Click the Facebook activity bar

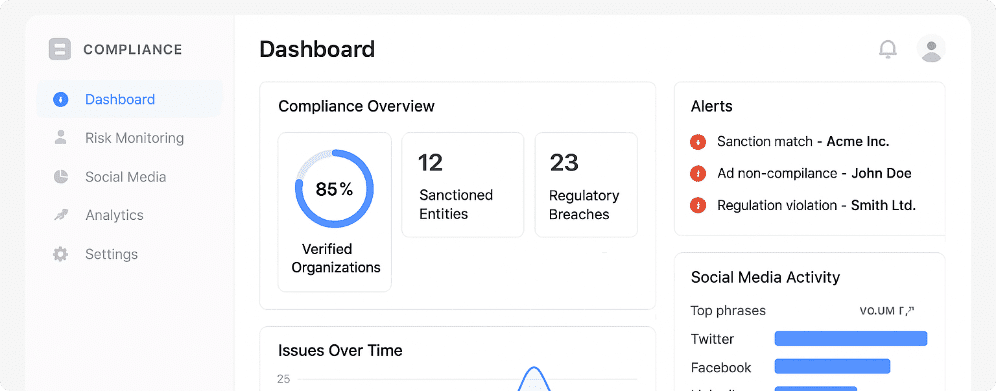tap(832, 366)
